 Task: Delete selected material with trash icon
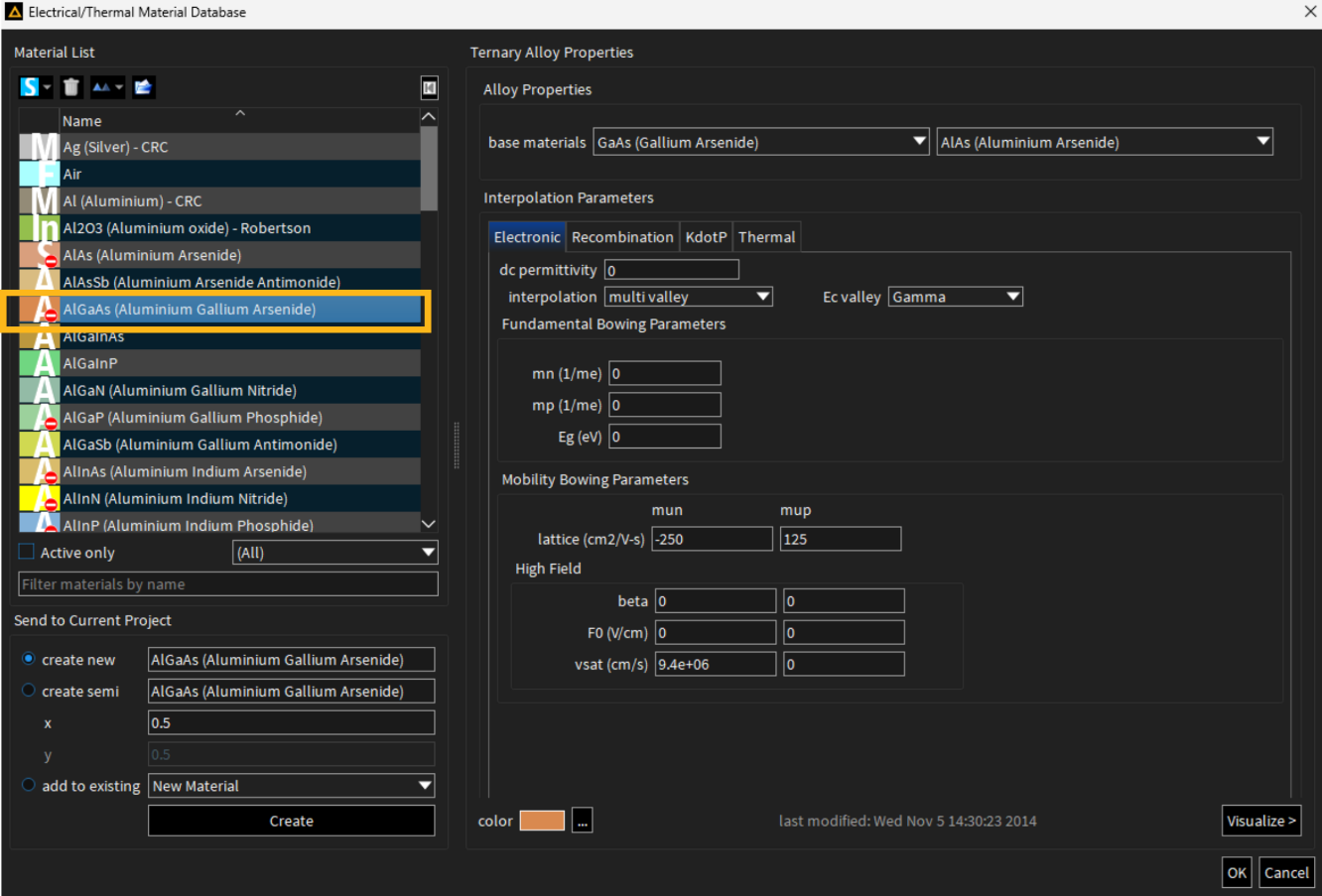70,87
